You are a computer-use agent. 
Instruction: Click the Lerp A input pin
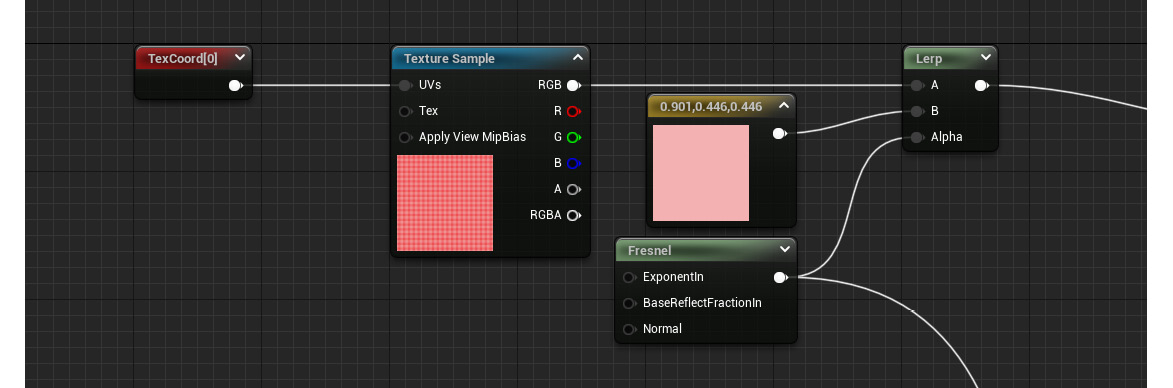click(x=917, y=85)
